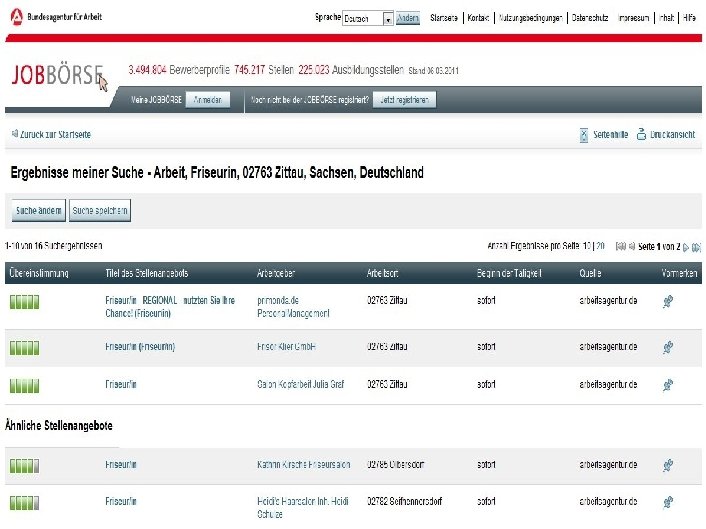
Task: Bookmark the Heidi's Haarsalon job pin icon
Action: (668, 502)
